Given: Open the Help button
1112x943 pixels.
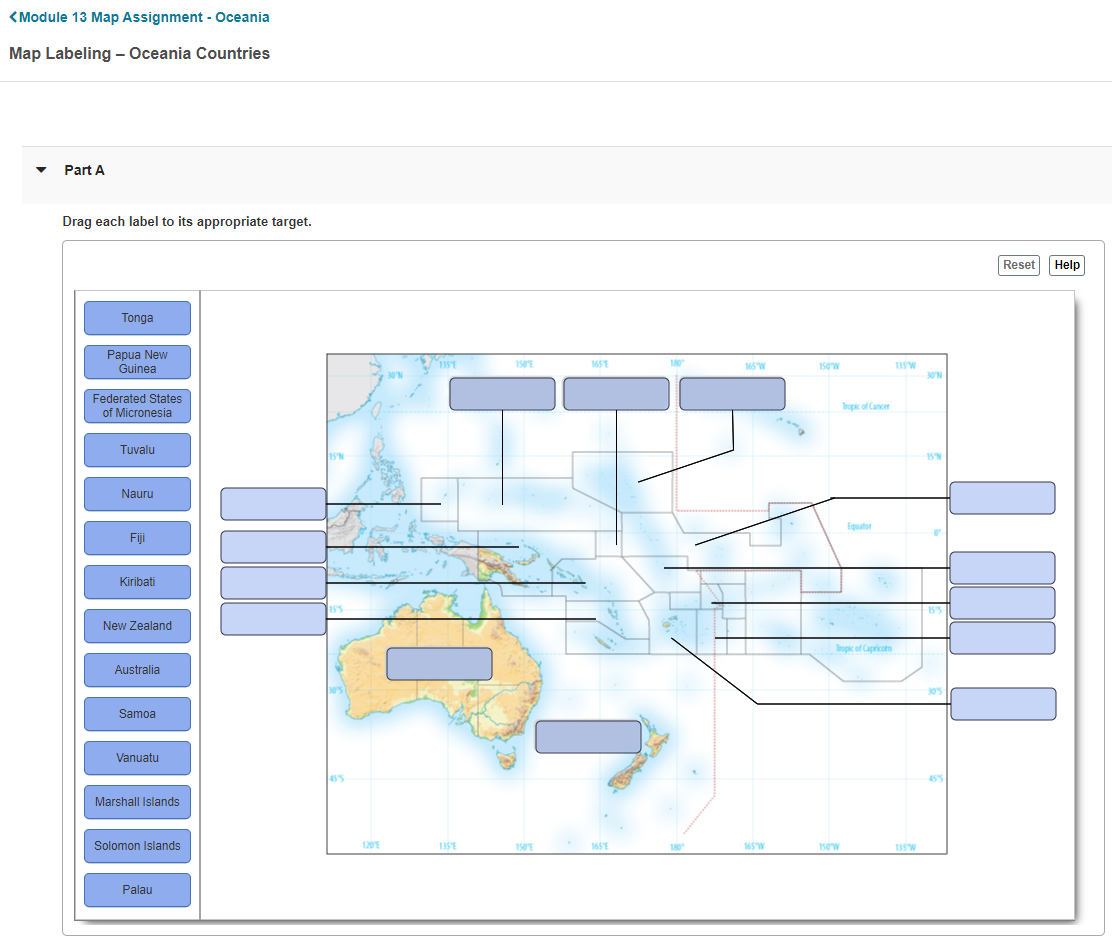Looking at the screenshot, I should 1067,265.
